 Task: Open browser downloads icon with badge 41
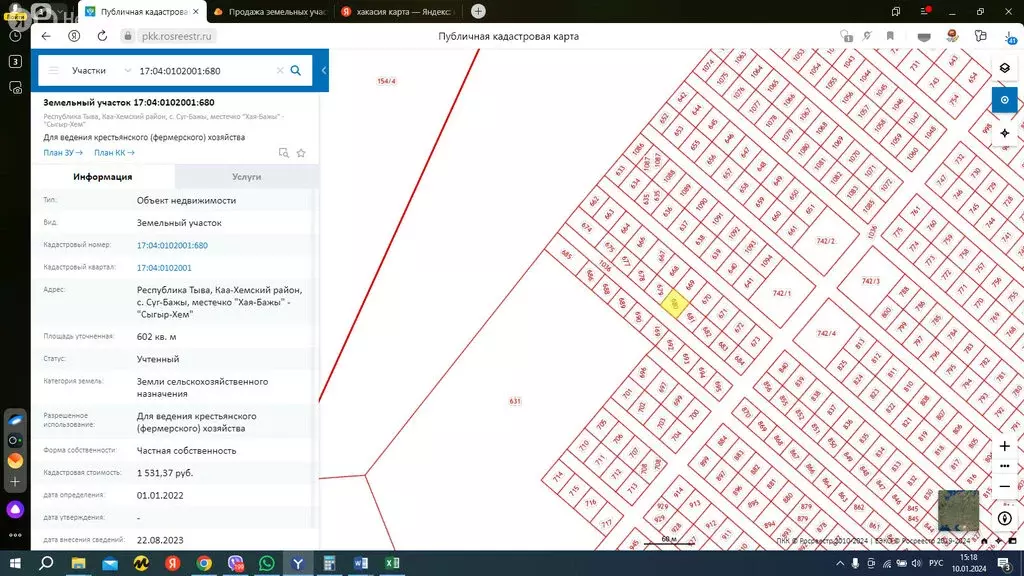click(1010, 37)
